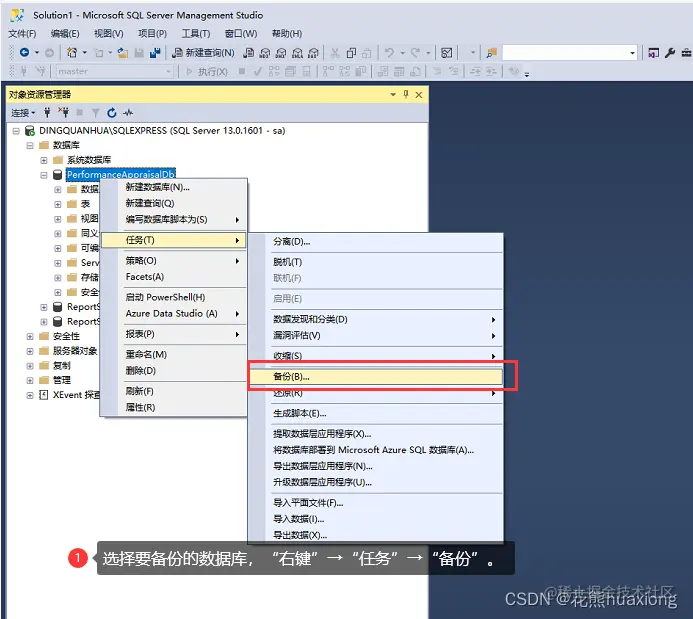
Task: Click the Connect plug icon in Object Explorer
Action: 47,113
